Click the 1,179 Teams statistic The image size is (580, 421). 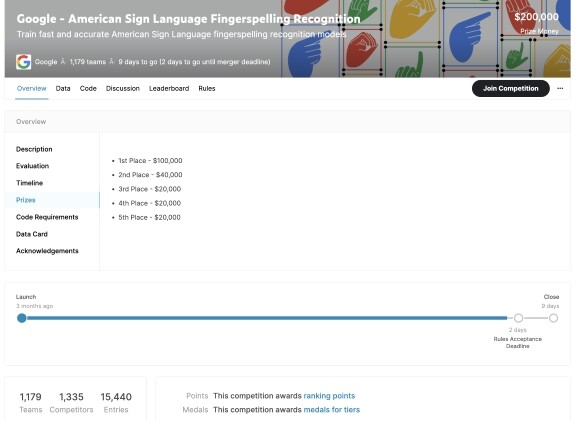[x=31, y=403]
